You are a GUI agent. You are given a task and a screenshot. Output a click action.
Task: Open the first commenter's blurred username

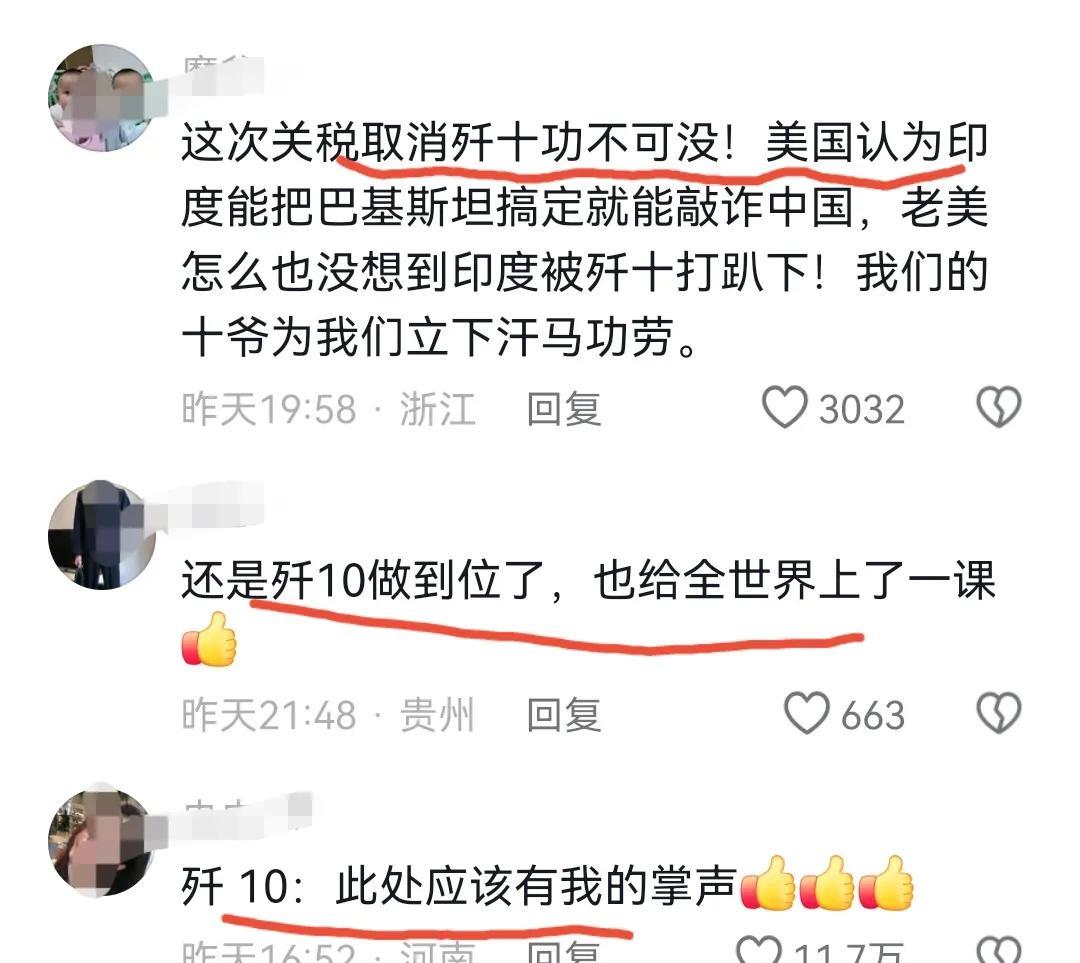(222, 74)
